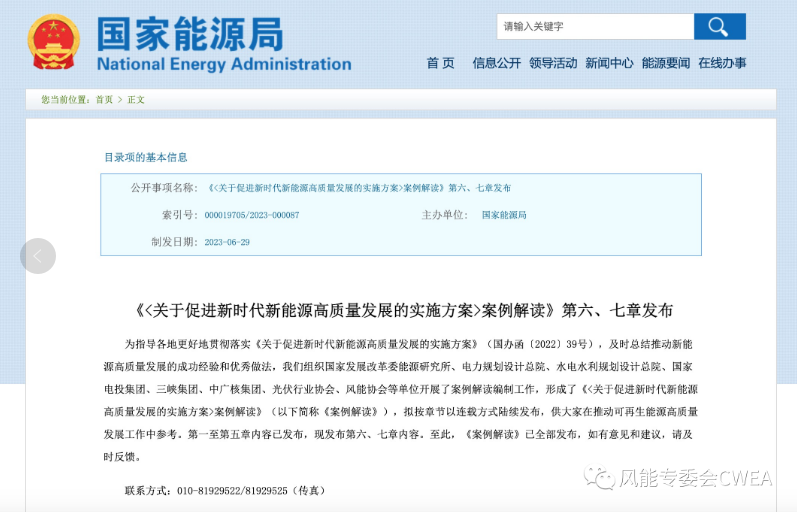Open the 能源要闻 navigation item
This screenshot has width=797, height=512.
point(665,63)
